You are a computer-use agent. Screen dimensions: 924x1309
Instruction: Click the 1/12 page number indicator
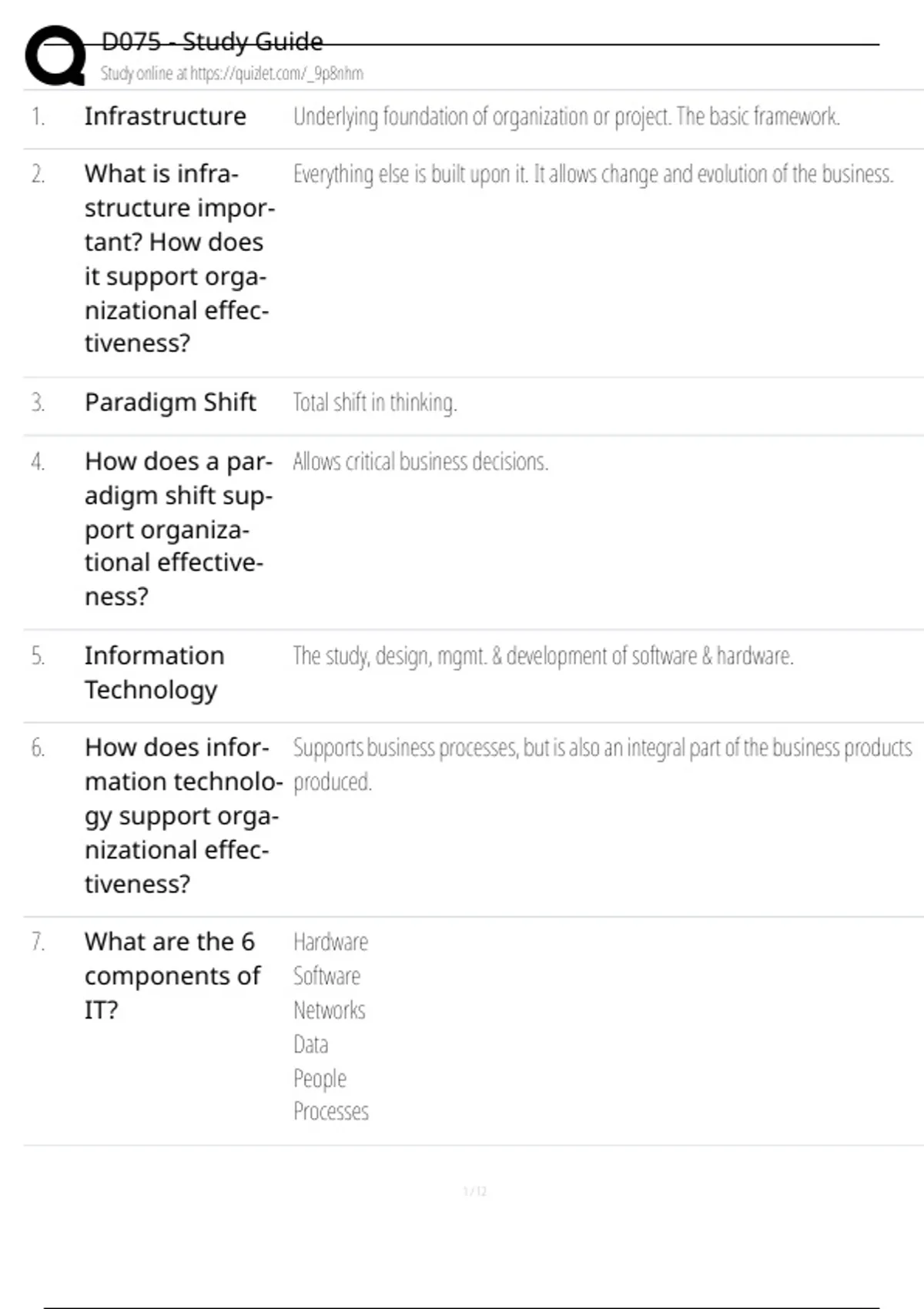[475, 1191]
